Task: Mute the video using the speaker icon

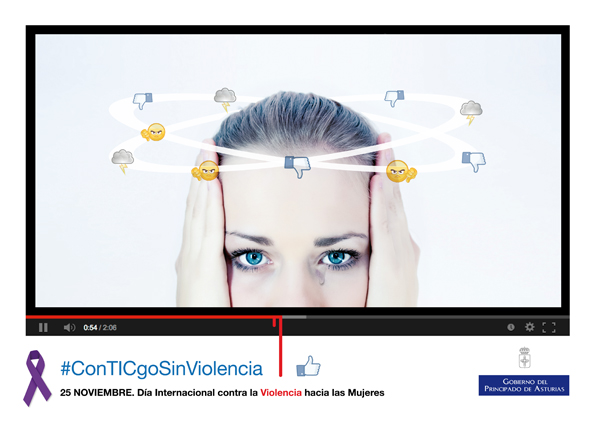Action: [x=69, y=327]
